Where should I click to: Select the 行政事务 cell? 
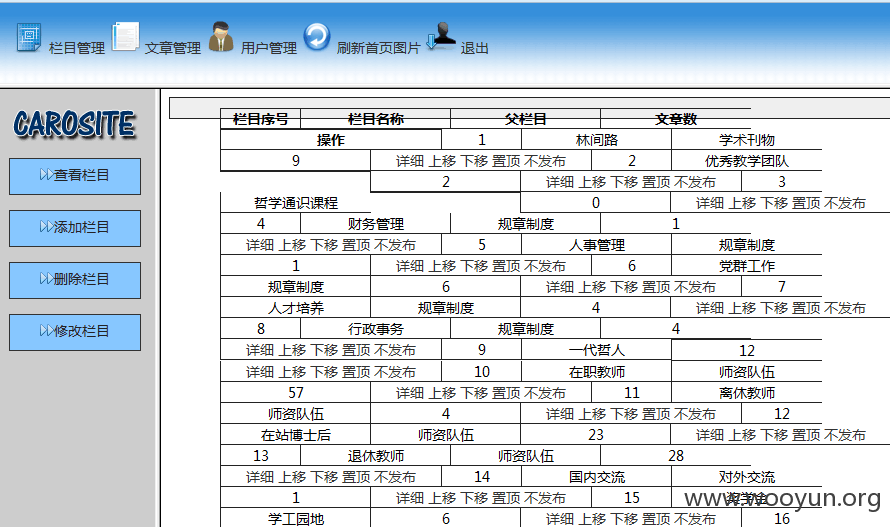tap(376, 329)
